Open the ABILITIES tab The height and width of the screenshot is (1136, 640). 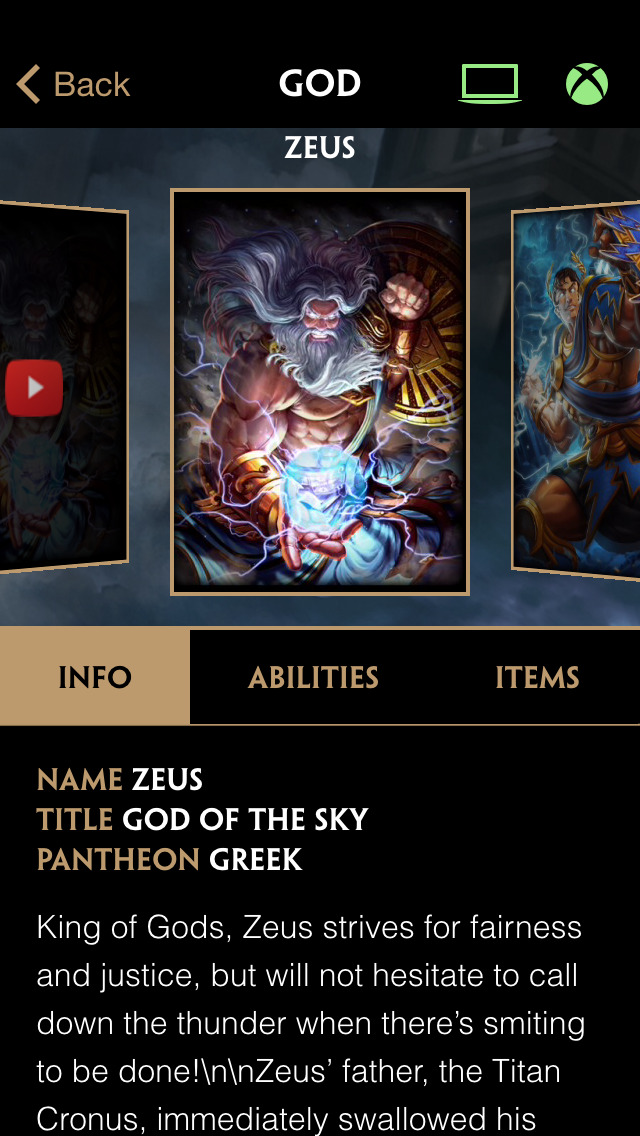tap(313, 677)
